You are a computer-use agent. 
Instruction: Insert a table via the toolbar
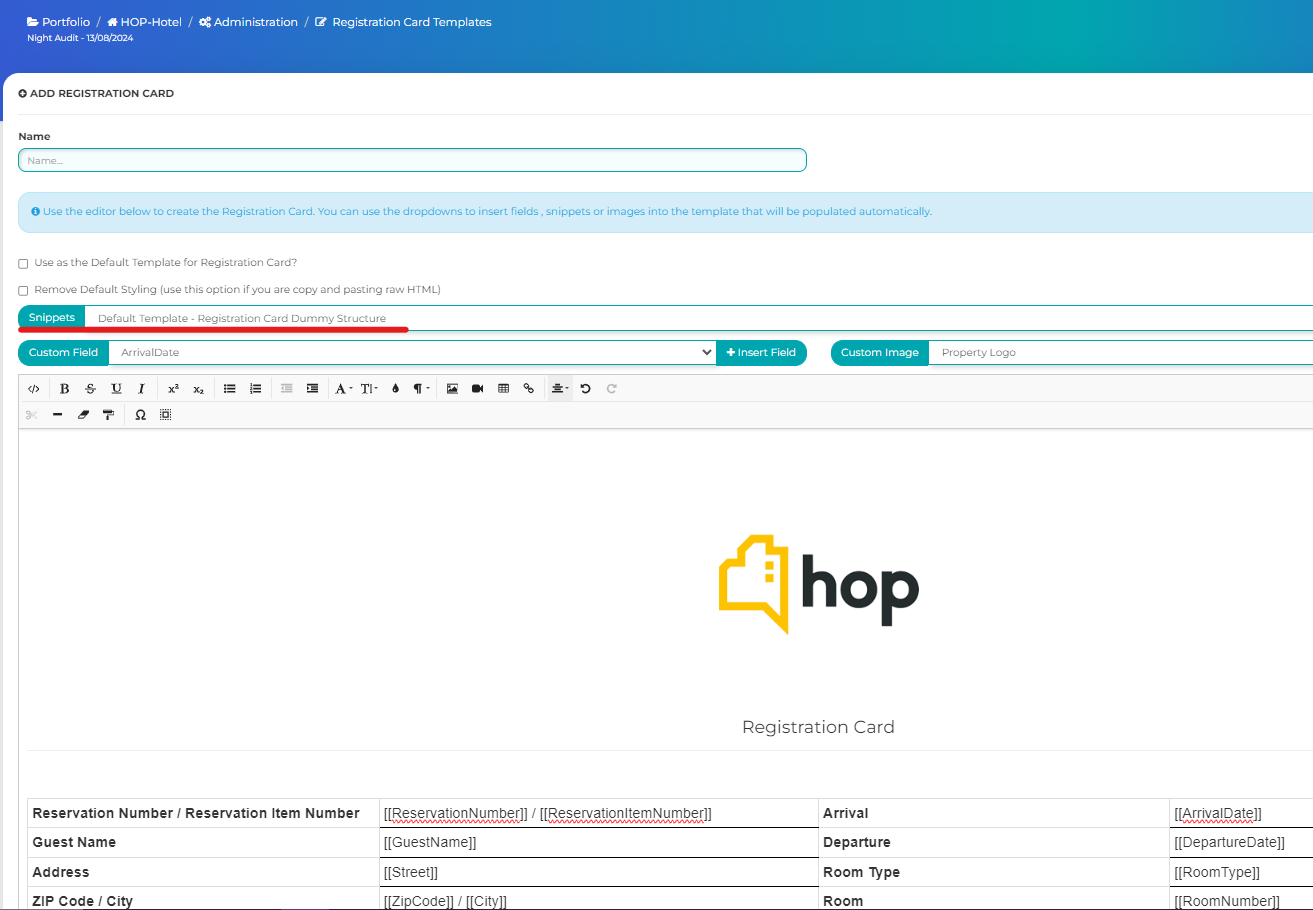pyautogui.click(x=503, y=388)
